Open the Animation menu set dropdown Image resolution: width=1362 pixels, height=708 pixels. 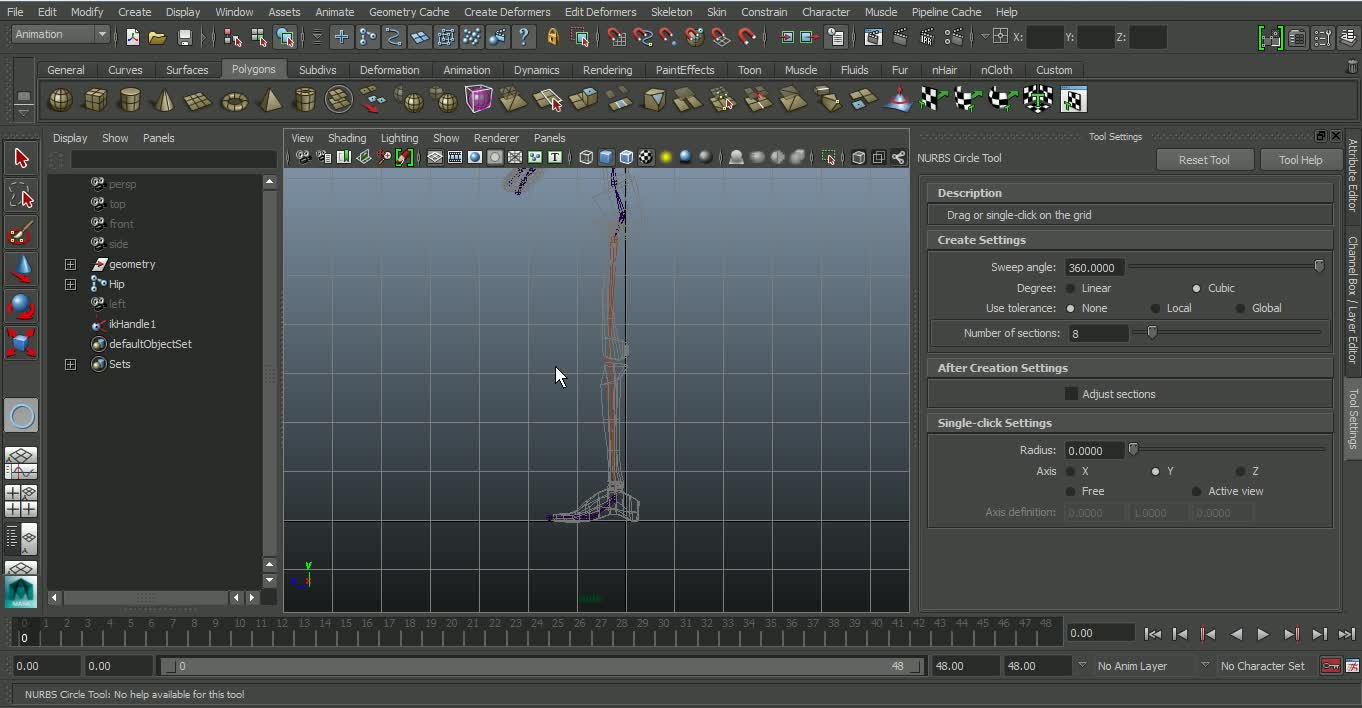pyautogui.click(x=60, y=34)
